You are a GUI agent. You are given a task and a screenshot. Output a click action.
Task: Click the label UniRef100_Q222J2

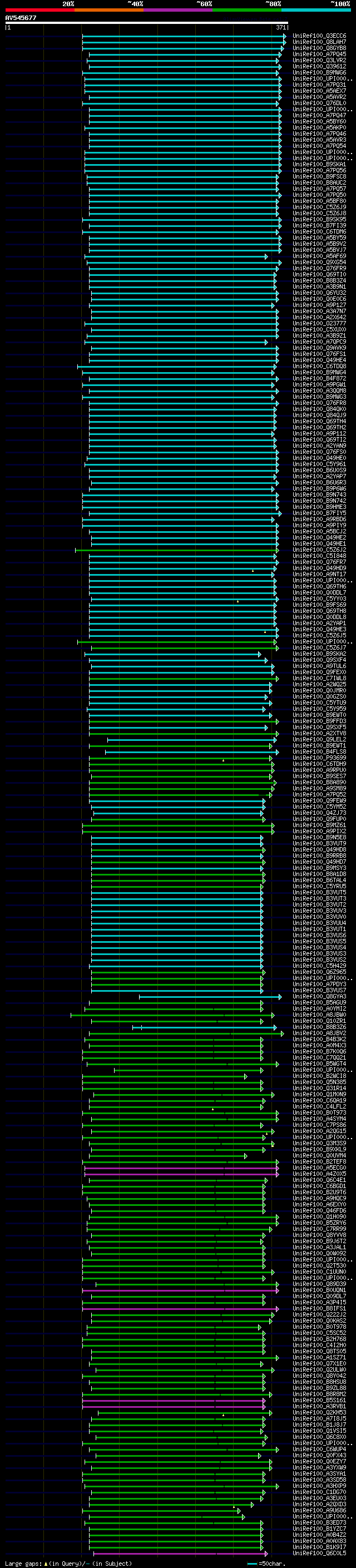point(319,1315)
